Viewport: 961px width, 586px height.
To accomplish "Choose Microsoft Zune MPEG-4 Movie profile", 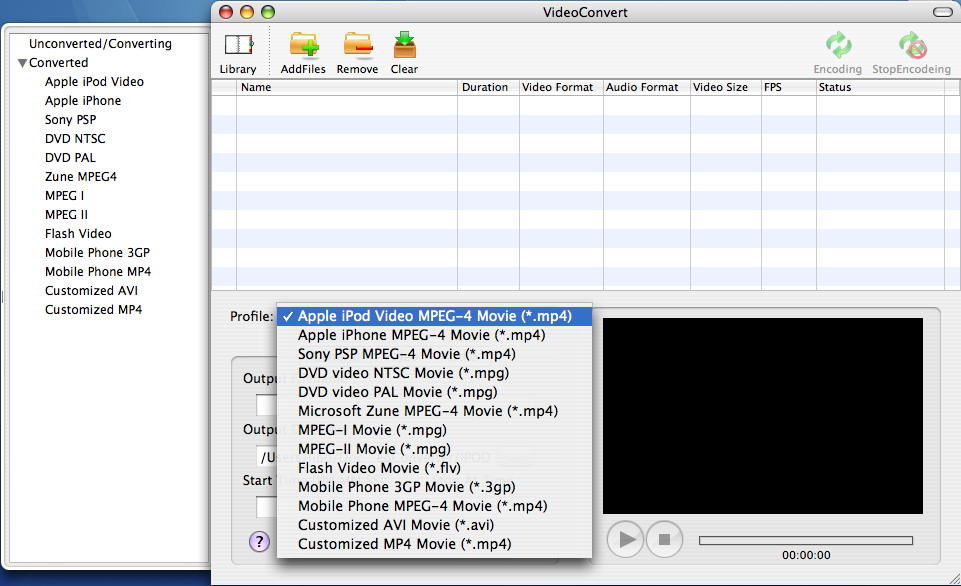I will pyautogui.click(x=435, y=411).
